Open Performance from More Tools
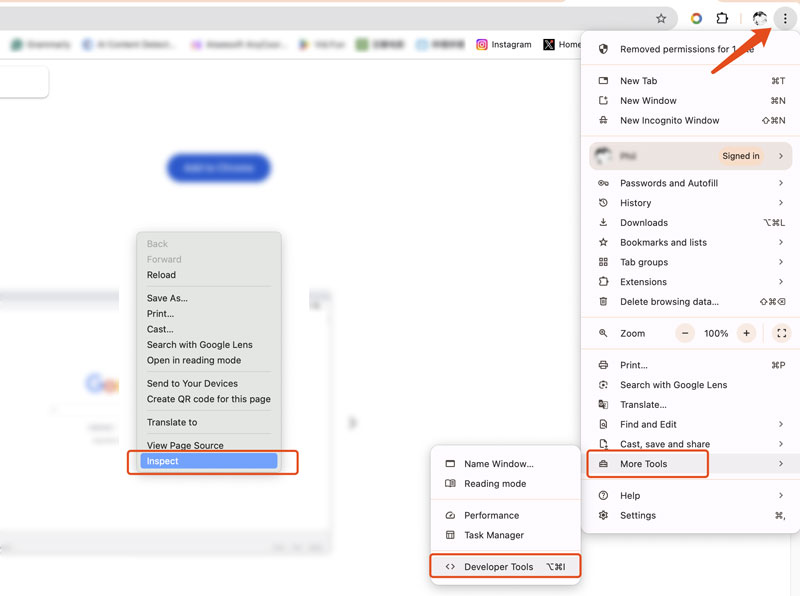Image resolution: width=800 pixels, height=596 pixels. point(505,515)
